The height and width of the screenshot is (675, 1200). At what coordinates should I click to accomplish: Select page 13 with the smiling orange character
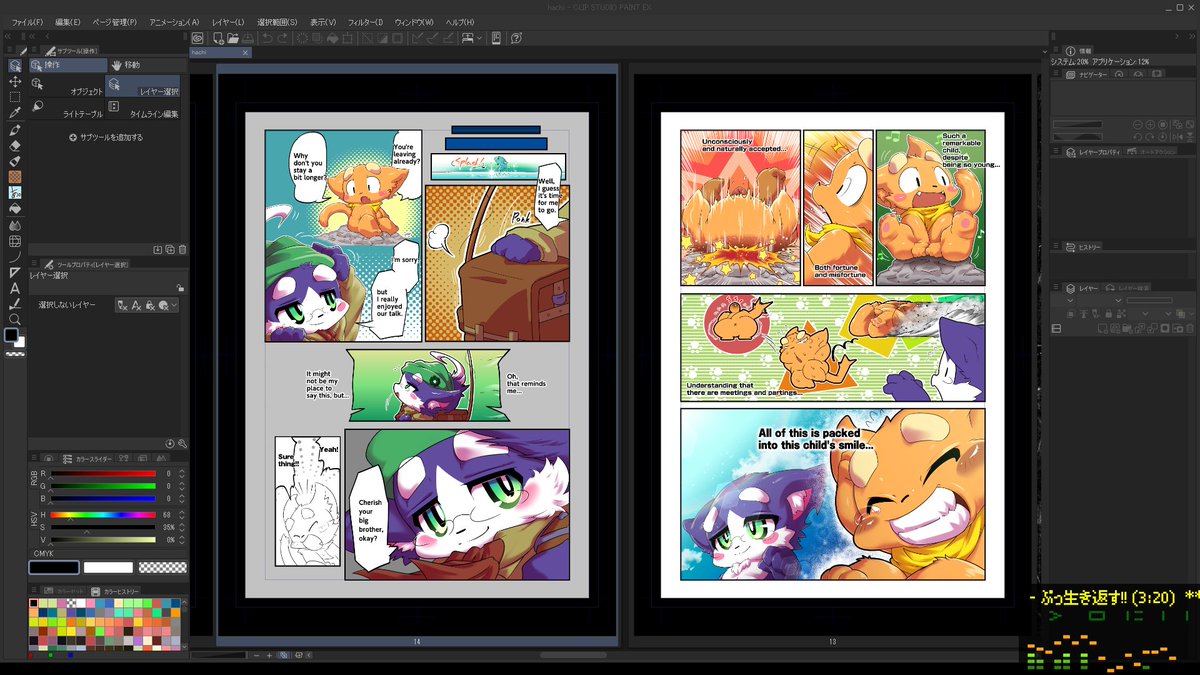tap(832, 354)
